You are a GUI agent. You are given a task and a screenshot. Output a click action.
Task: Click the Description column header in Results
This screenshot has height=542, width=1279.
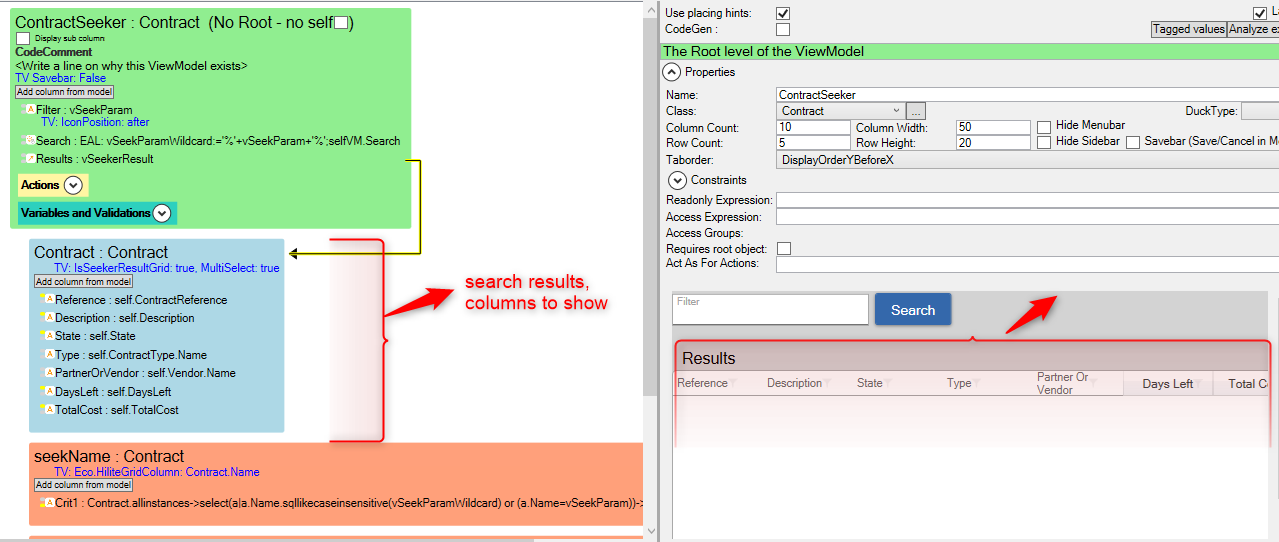[x=794, y=384]
